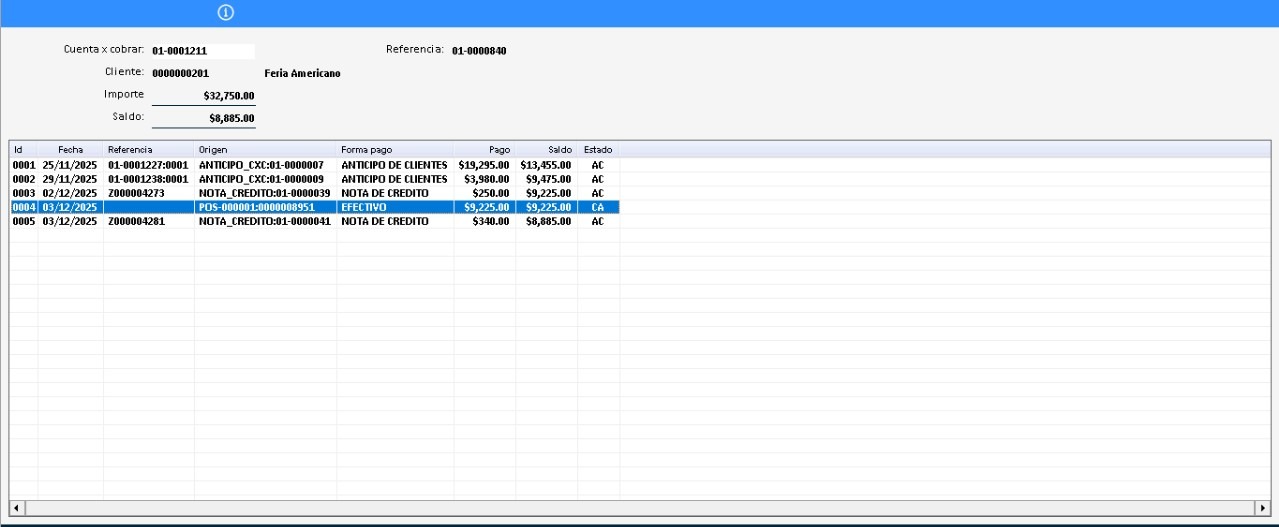Image resolution: width=1279 pixels, height=527 pixels.
Task: Sort table by Fecha column header
Action: [70, 149]
